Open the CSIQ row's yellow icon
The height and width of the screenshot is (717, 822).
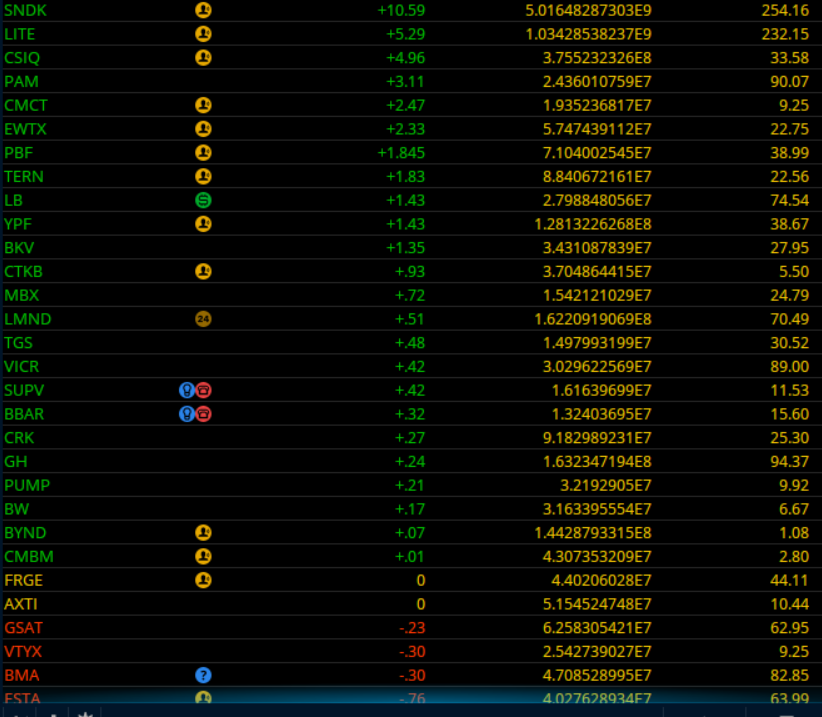click(203, 58)
